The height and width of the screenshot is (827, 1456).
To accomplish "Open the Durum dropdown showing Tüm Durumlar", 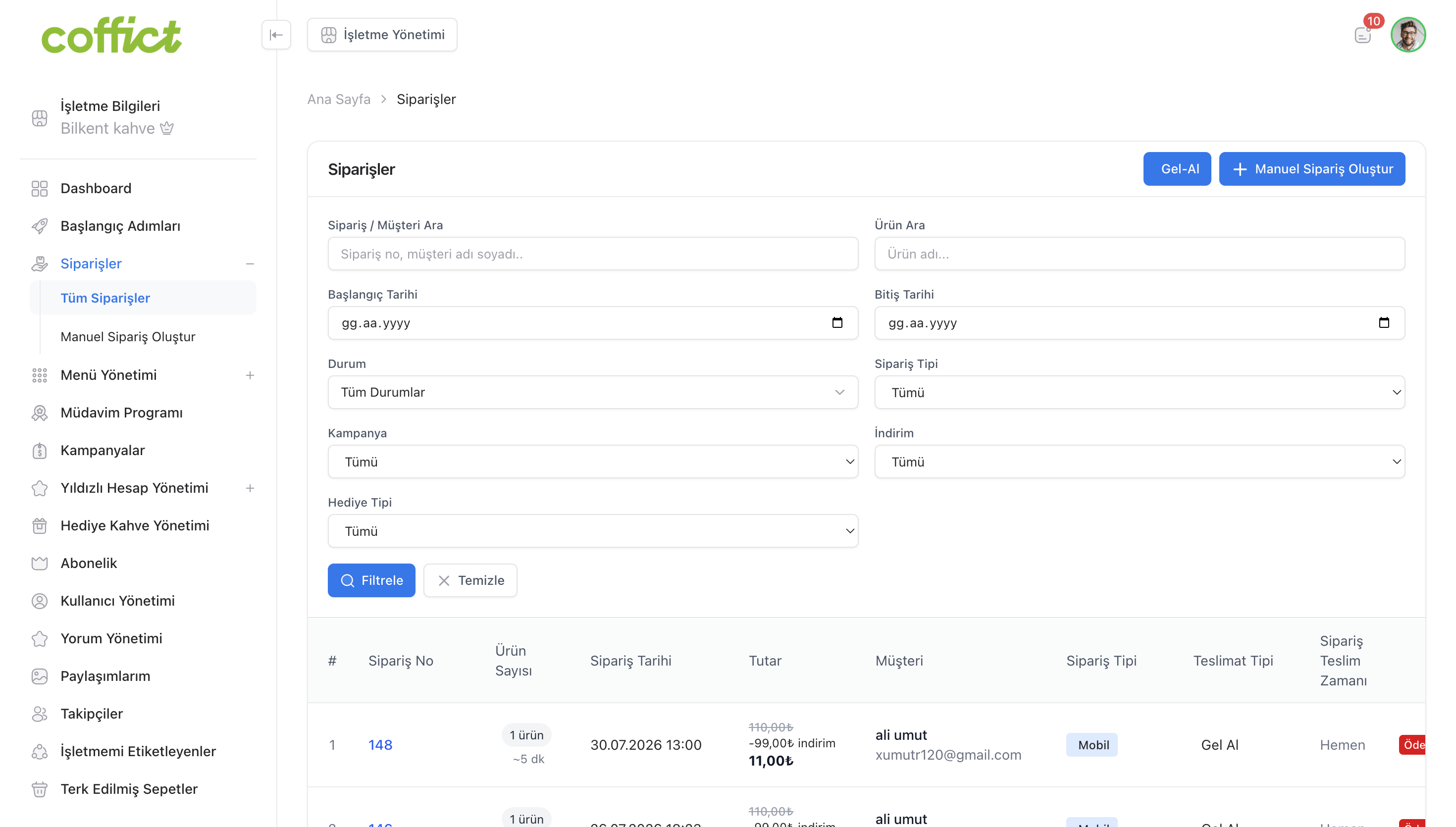I will coord(593,392).
